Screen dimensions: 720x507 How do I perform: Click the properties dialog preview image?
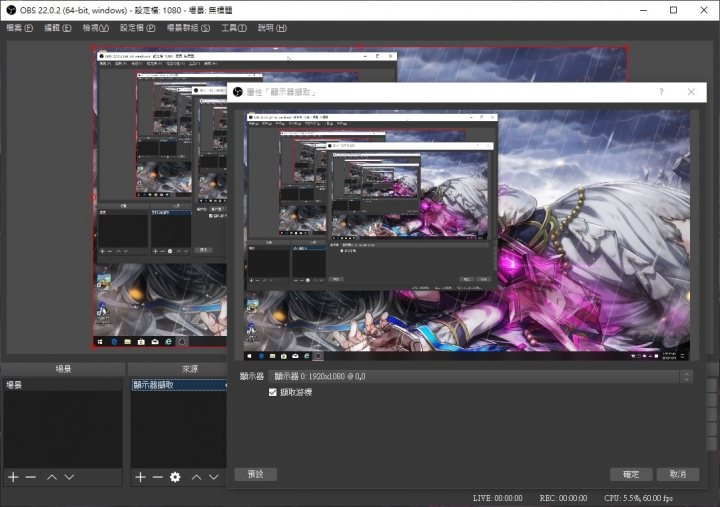coord(467,235)
